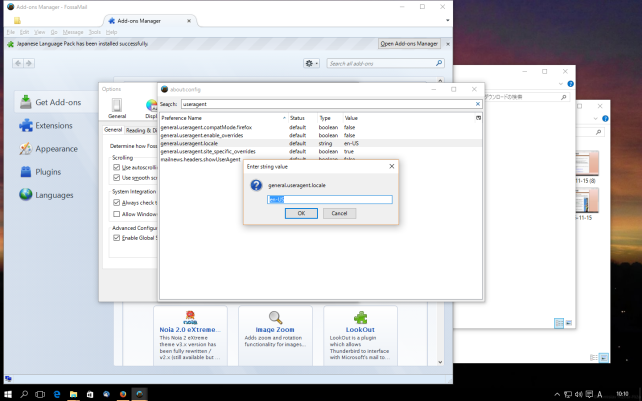Screen dimensions: 642x401
Task: Toggle the Use smooth scrolling checkbox
Action: coord(117,178)
